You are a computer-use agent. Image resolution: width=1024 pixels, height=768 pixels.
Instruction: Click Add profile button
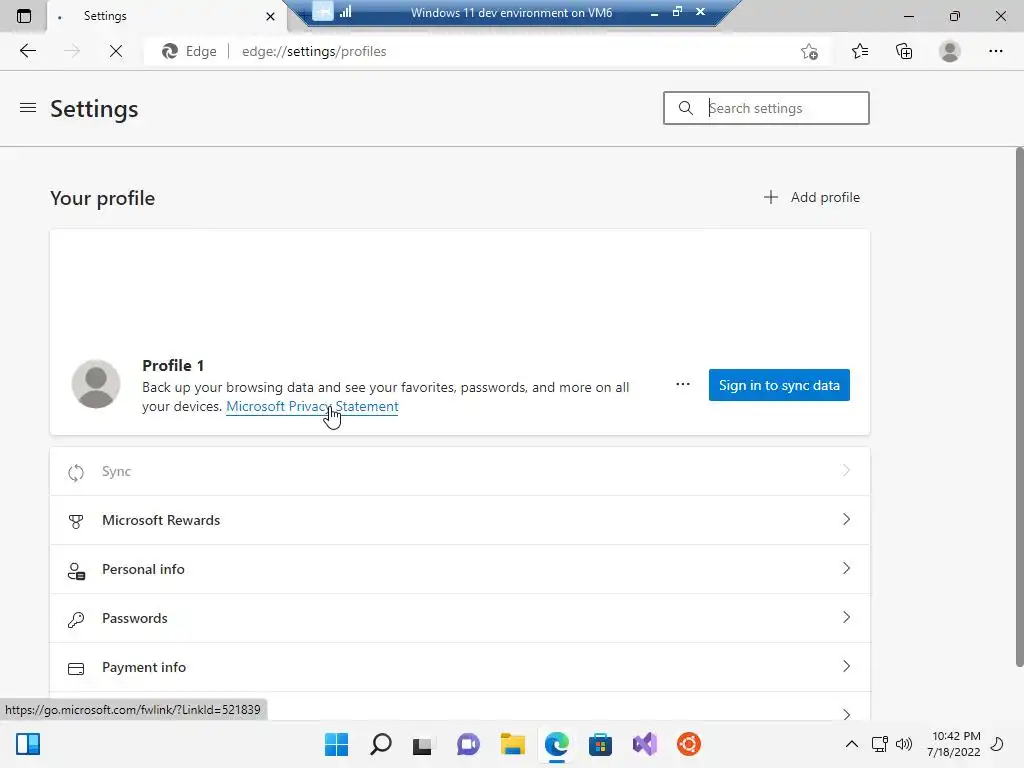tap(812, 197)
